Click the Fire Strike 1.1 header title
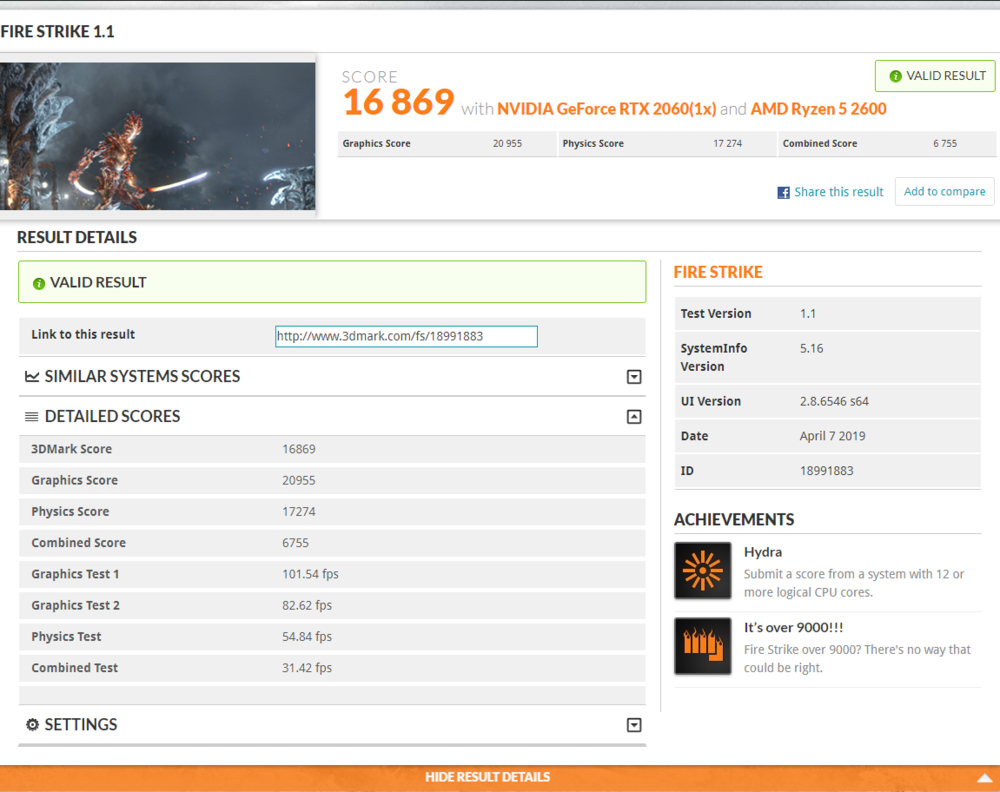Image resolution: width=1000 pixels, height=792 pixels. [57, 32]
